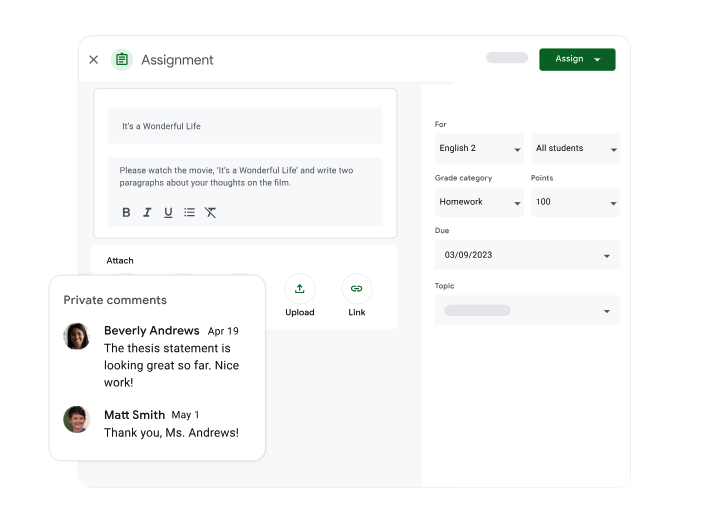Open the All students dropdown
The height and width of the screenshot is (527, 701).
(x=575, y=148)
